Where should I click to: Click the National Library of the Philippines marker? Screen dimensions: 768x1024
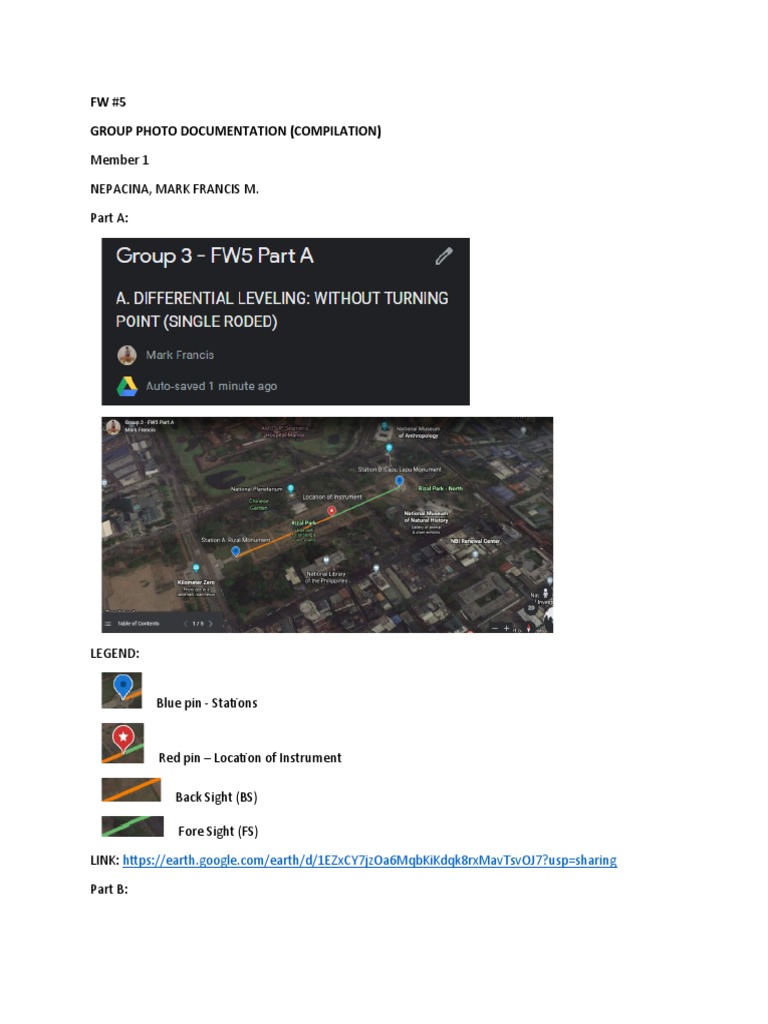pos(326,561)
